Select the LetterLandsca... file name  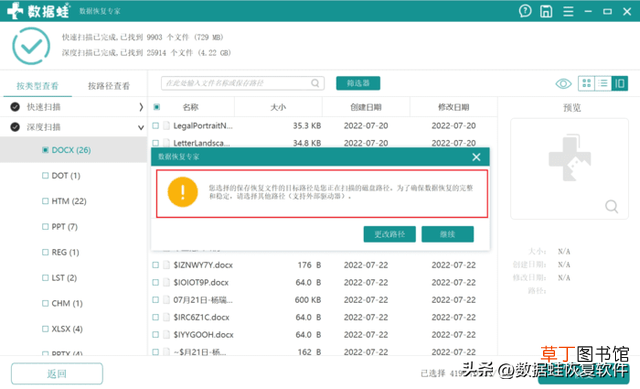202,143
